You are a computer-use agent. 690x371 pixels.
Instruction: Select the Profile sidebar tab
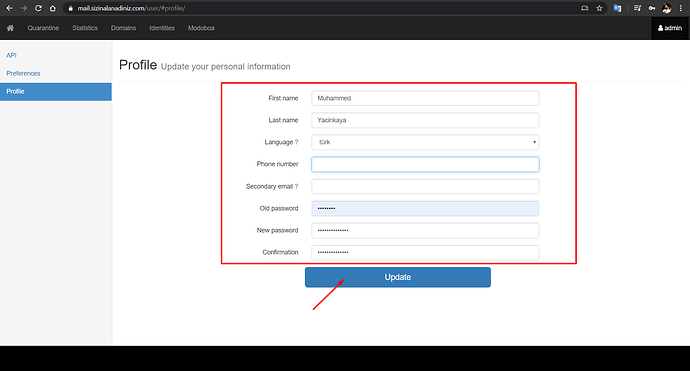55,92
